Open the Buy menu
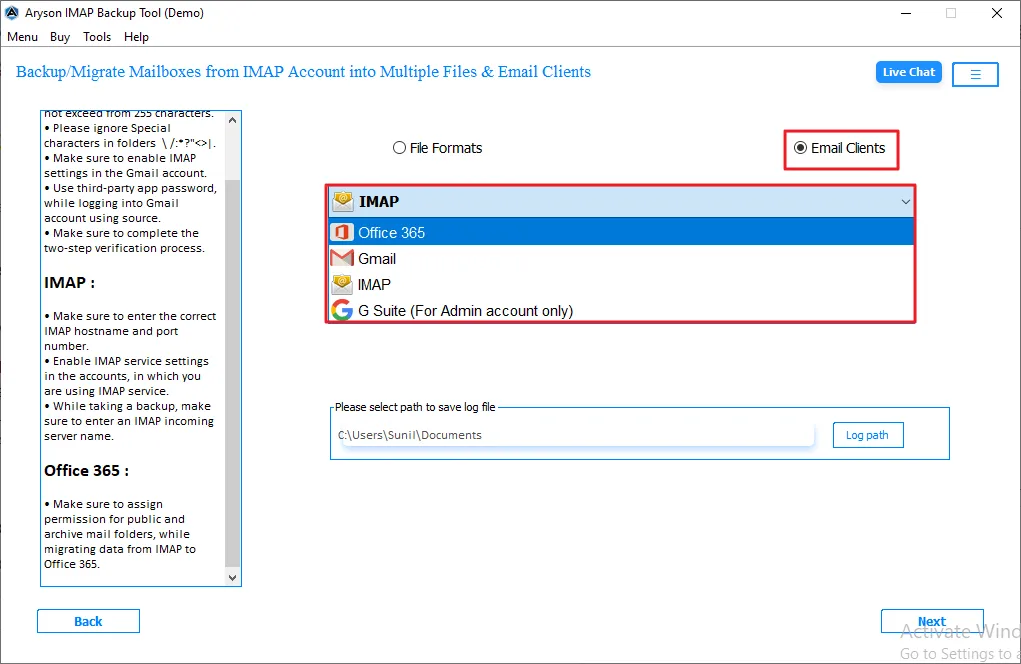This screenshot has height=664, width=1021. point(60,37)
